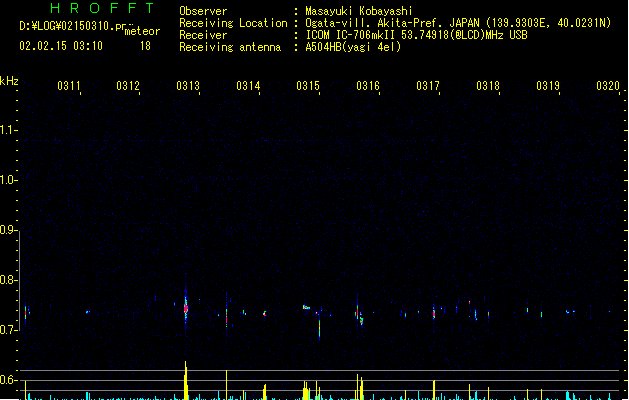
Task: Click the meteor count value 18
Action: tap(145, 46)
